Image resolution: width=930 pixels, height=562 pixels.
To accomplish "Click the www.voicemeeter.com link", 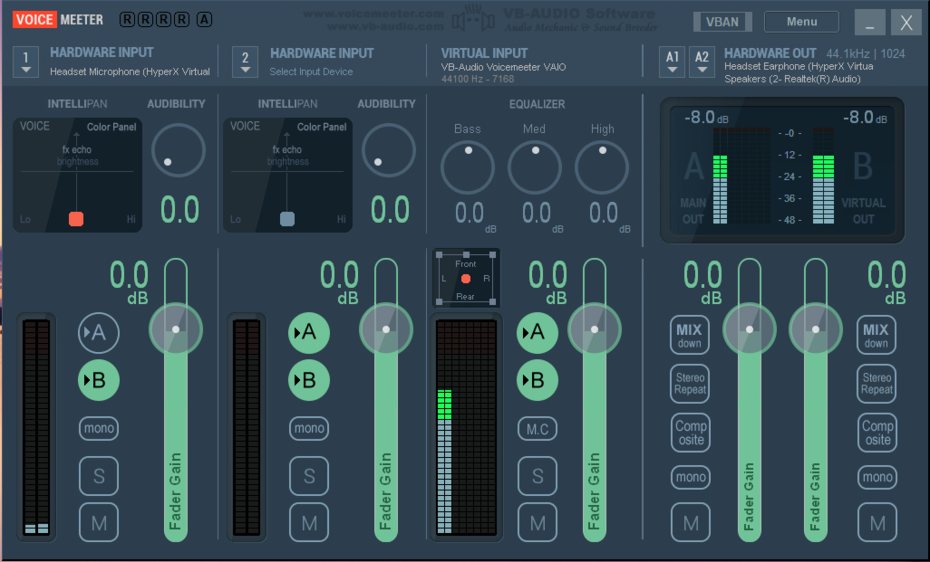I will pos(372,14).
